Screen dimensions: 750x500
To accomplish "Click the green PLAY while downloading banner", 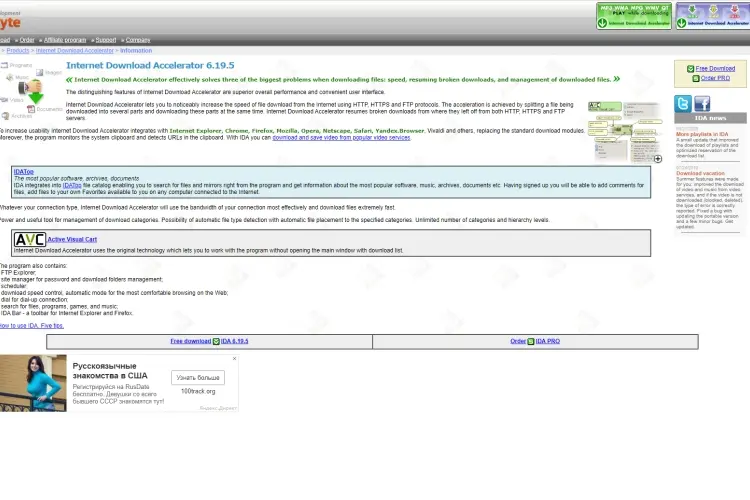I will [x=634, y=16].
